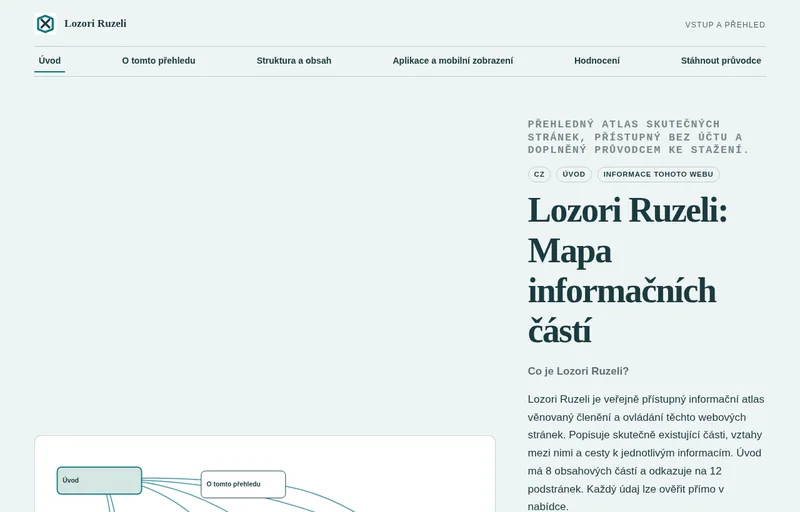Click the uppercase tagline PŘEHLEDNÝ ATLAS SKUTEČNÝCH STRÁNEK
Image resolution: width=800 pixels, height=512 pixels.
(638, 137)
